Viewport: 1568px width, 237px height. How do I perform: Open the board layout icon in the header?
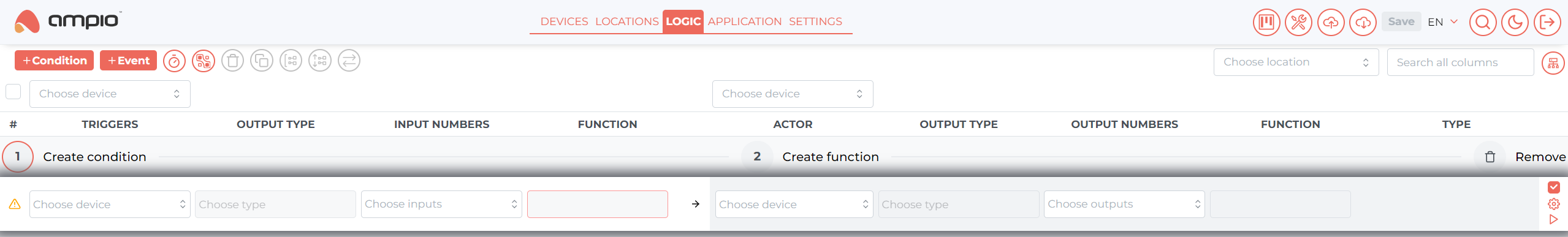tap(1266, 23)
